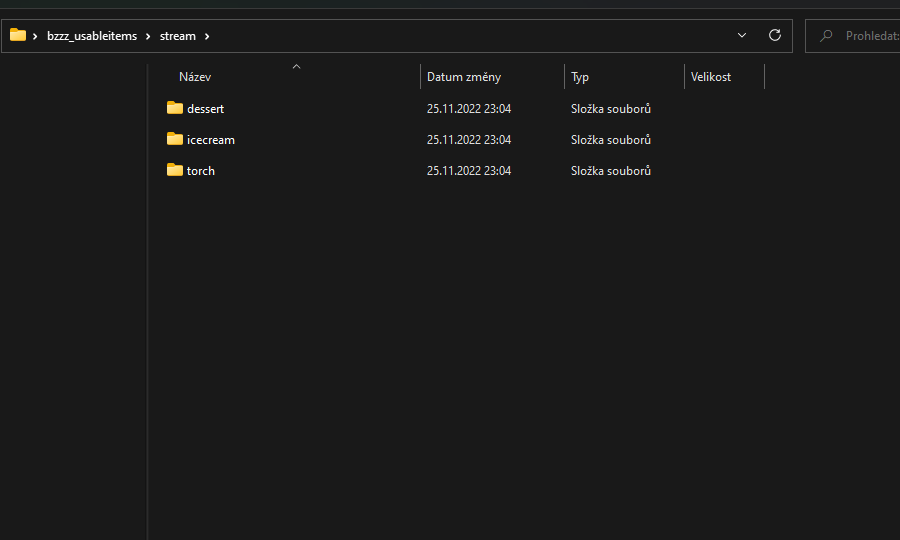Sort by the Typ column header
The height and width of the screenshot is (540, 900).
(580, 77)
